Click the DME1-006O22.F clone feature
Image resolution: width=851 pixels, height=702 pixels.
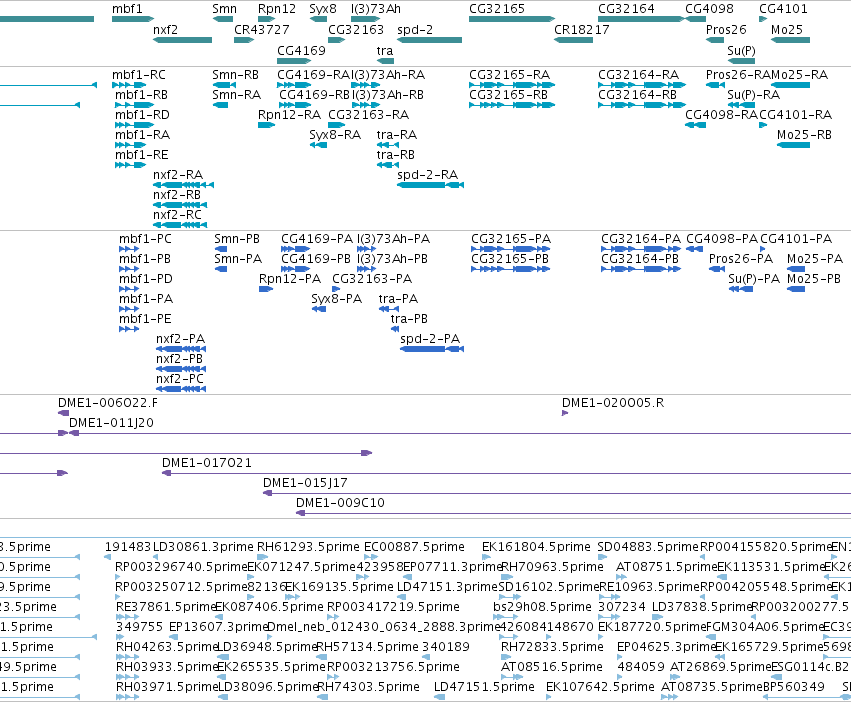click(x=63, y=413)
